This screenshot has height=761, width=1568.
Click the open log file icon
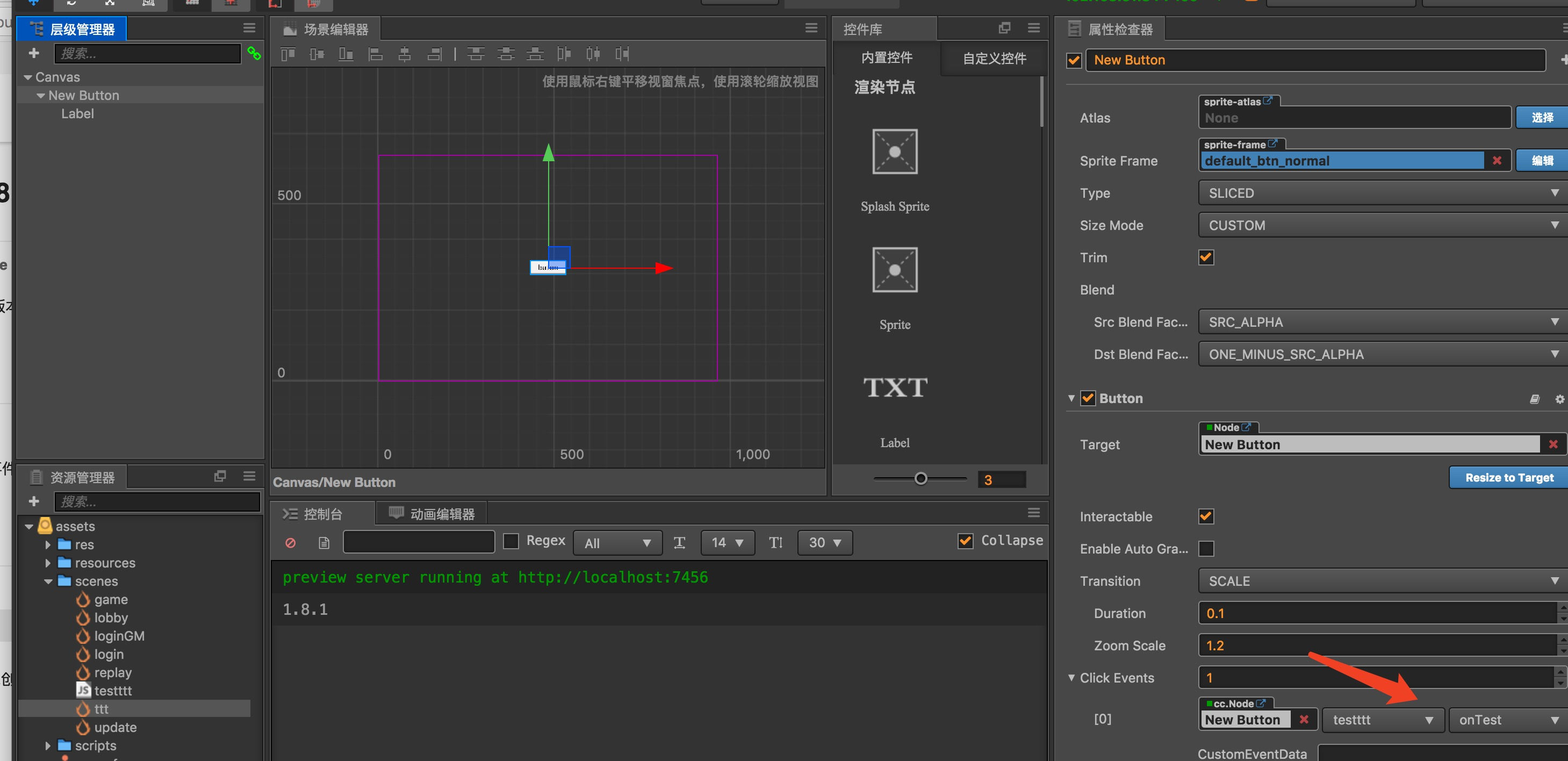[324, 542]
